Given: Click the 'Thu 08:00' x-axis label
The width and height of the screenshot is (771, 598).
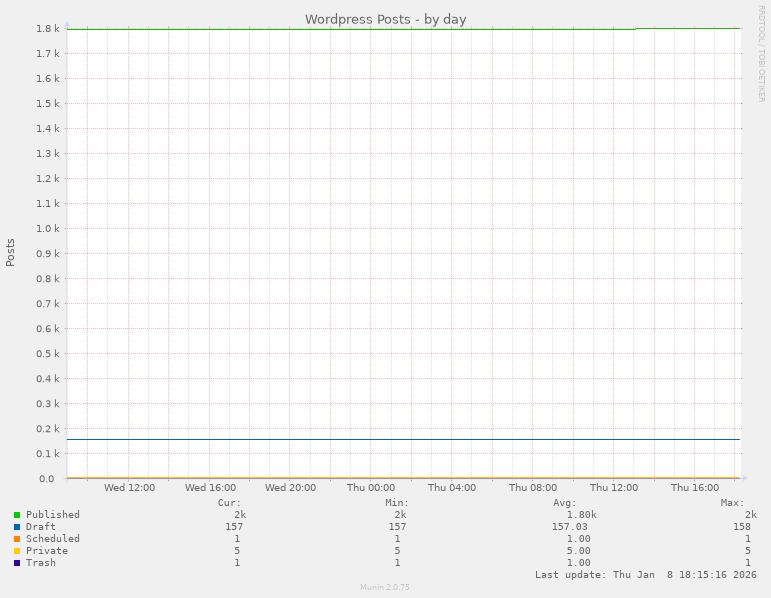Looking at the screenshot, I should (533, 487).
